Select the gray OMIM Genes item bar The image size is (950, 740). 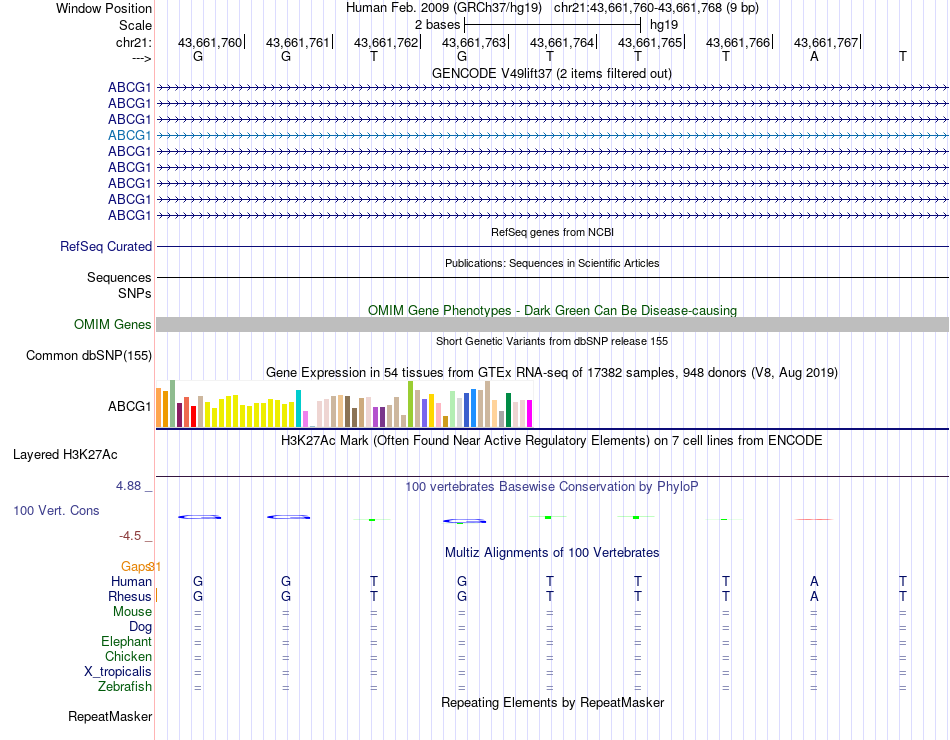coord(552,324)
